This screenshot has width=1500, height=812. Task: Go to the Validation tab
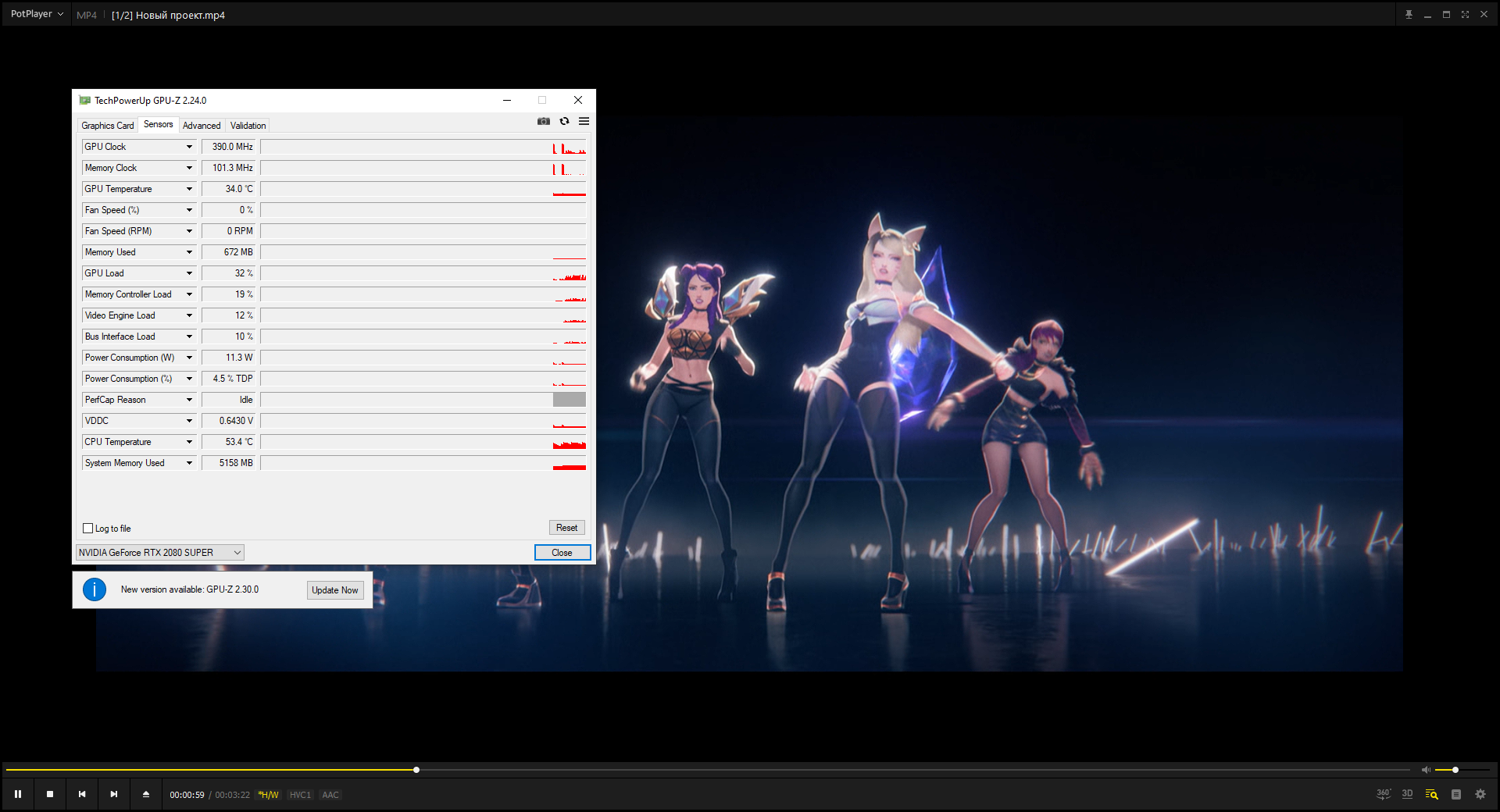coord(248,126)
